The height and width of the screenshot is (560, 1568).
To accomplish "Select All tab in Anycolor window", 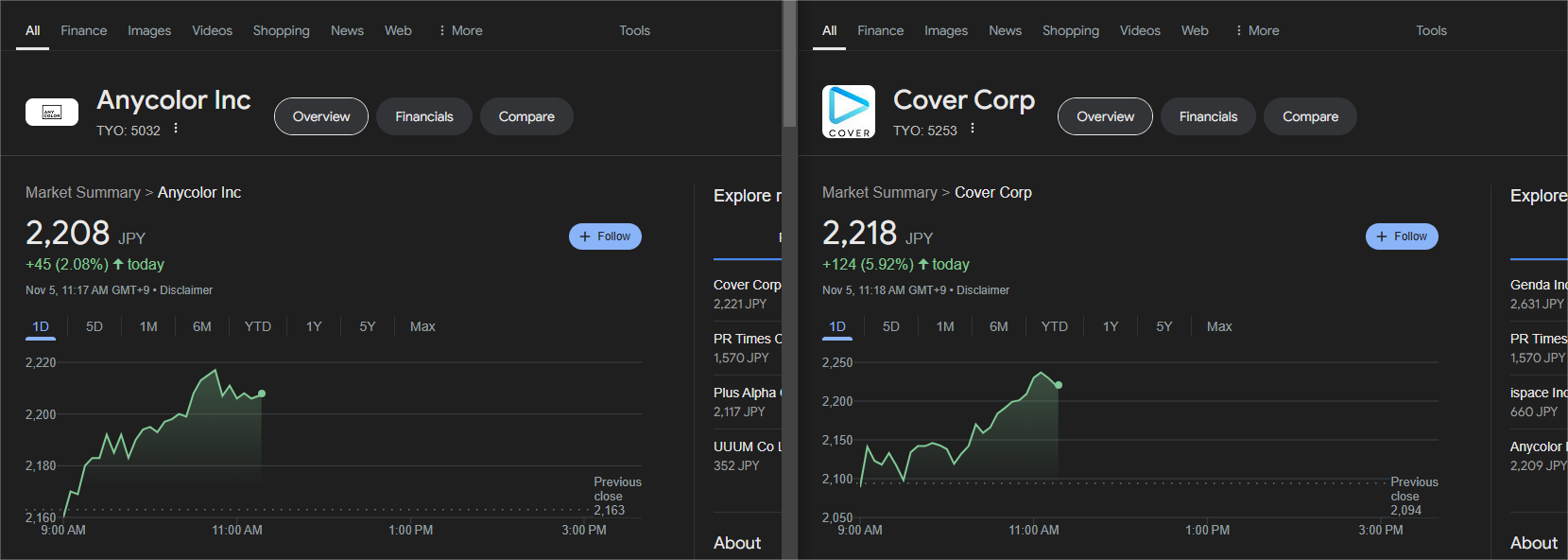I will coord(32,30).
